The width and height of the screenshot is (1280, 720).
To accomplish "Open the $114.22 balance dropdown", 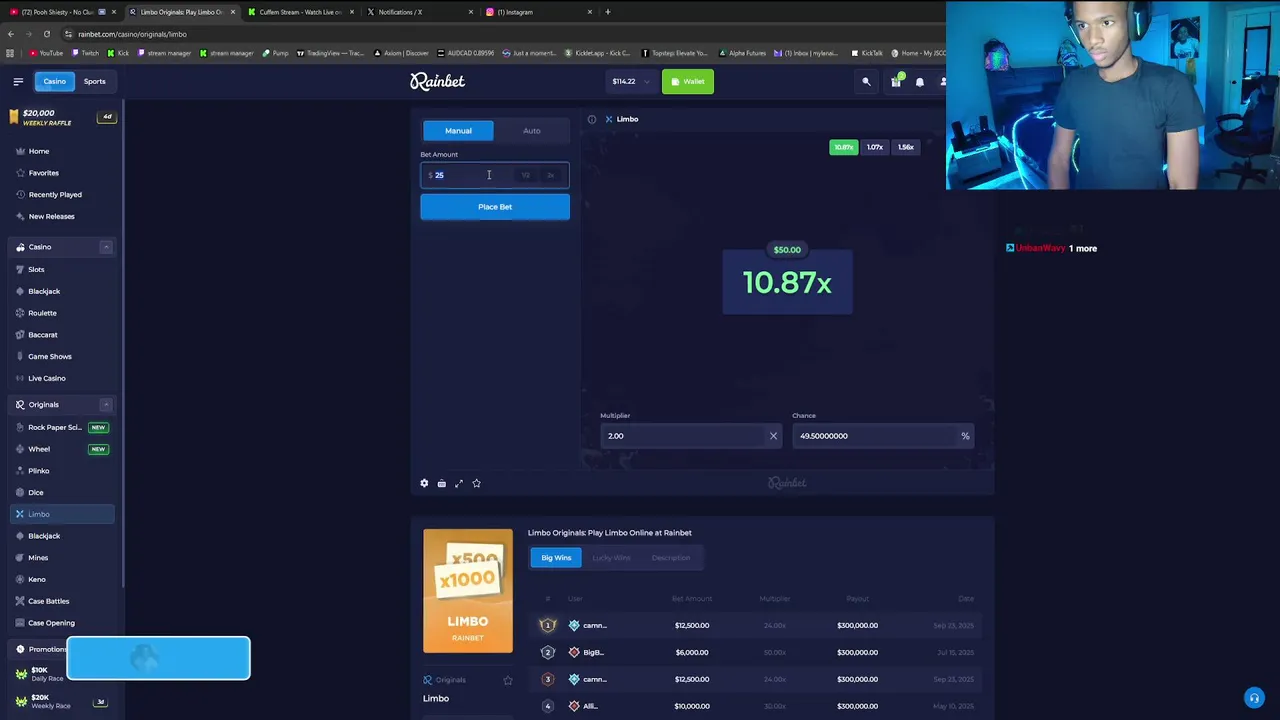I will tap(631, 82).
